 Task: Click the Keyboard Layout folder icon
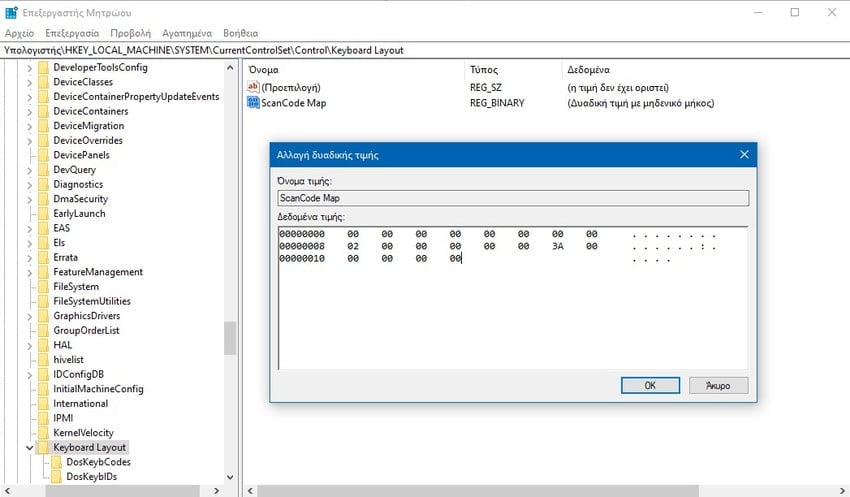[43, 447]
